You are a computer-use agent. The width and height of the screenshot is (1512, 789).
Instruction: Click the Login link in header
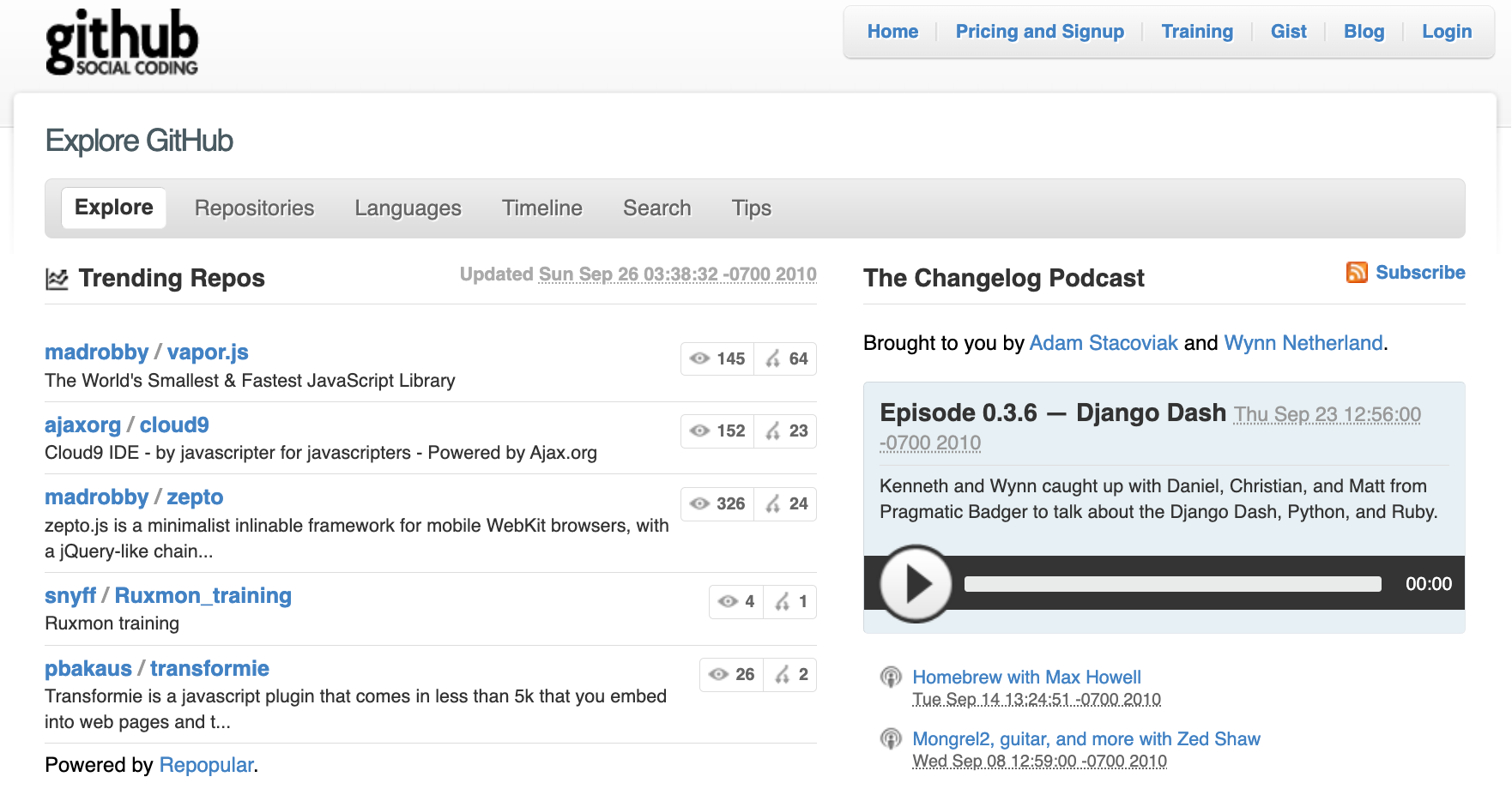pos(1446,32)
